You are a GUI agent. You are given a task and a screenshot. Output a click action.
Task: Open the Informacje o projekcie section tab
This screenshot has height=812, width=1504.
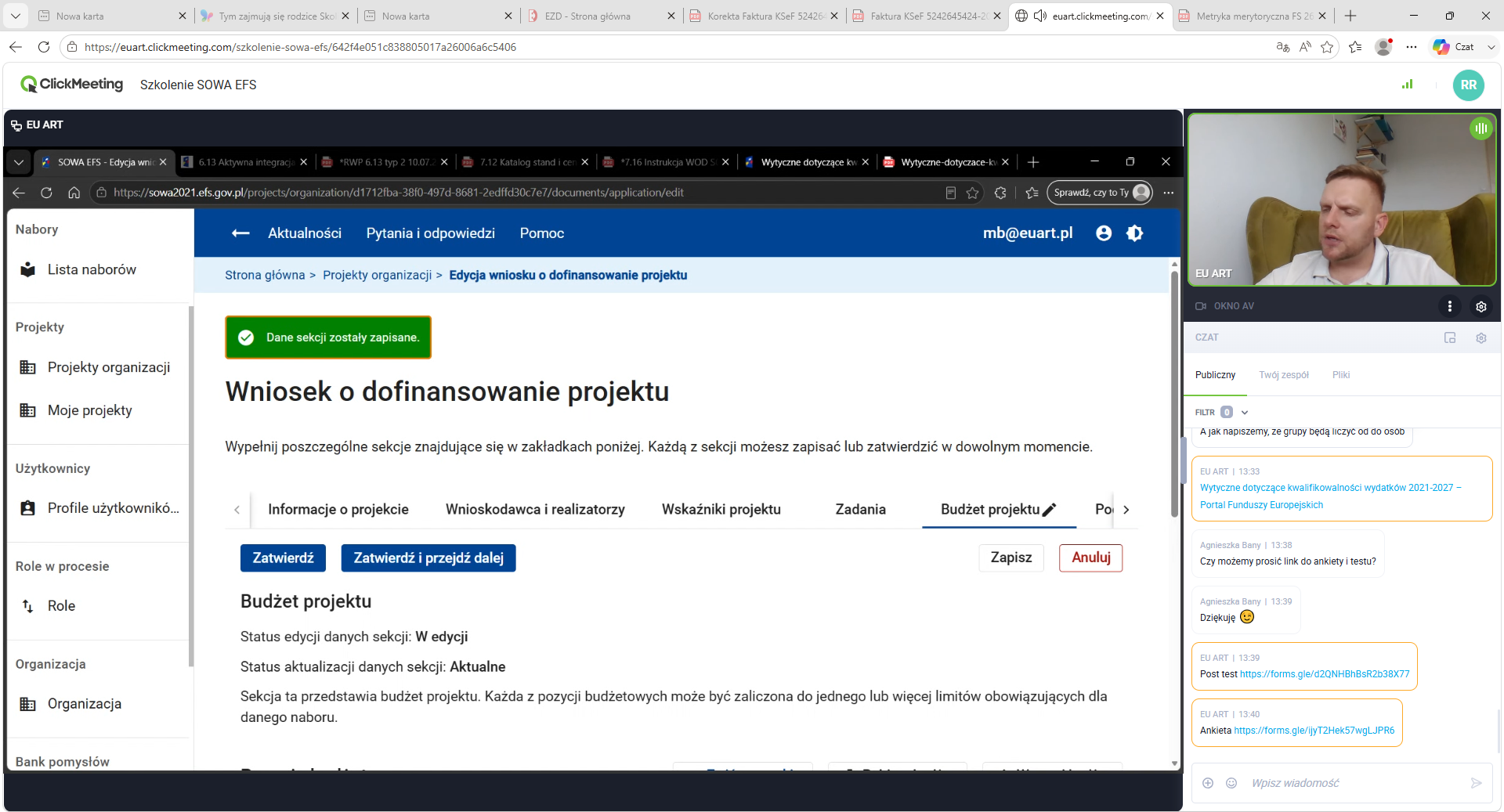pos(338,510)
